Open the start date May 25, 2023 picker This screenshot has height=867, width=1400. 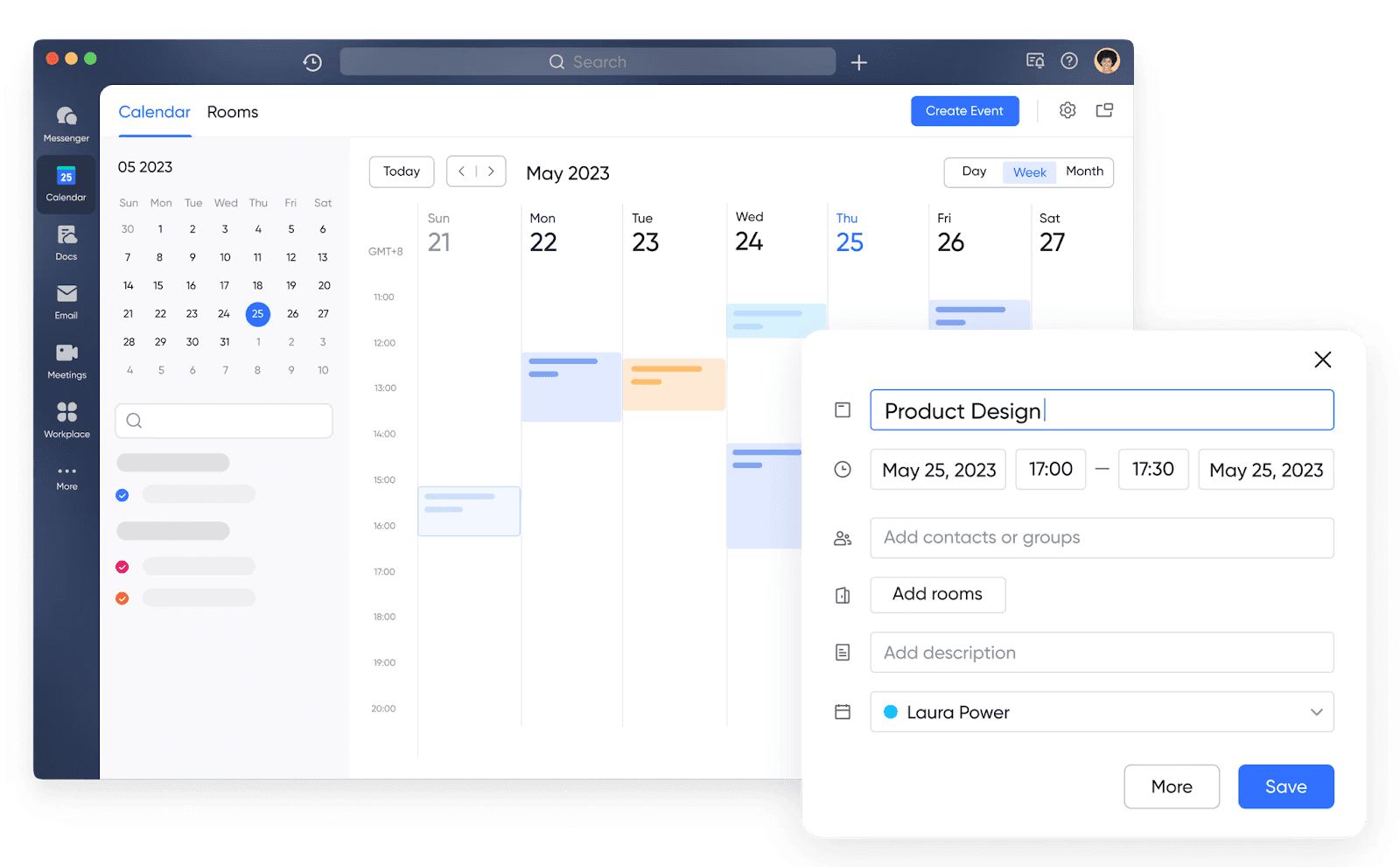tap(938, 470)
